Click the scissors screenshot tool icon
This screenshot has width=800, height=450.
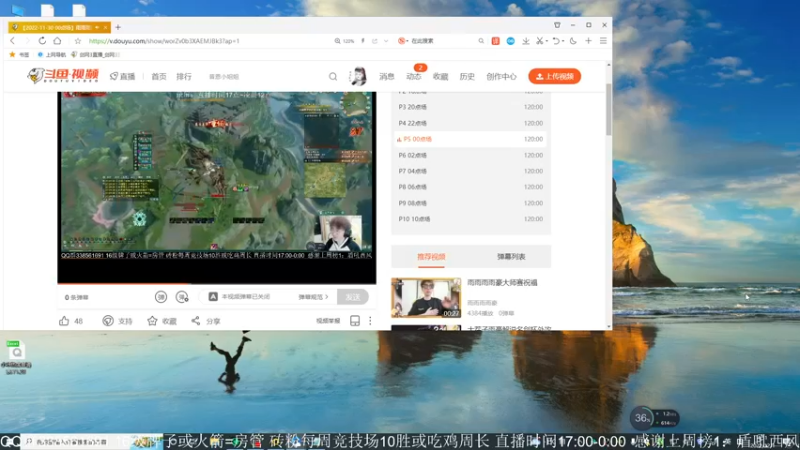coord(539,41)
